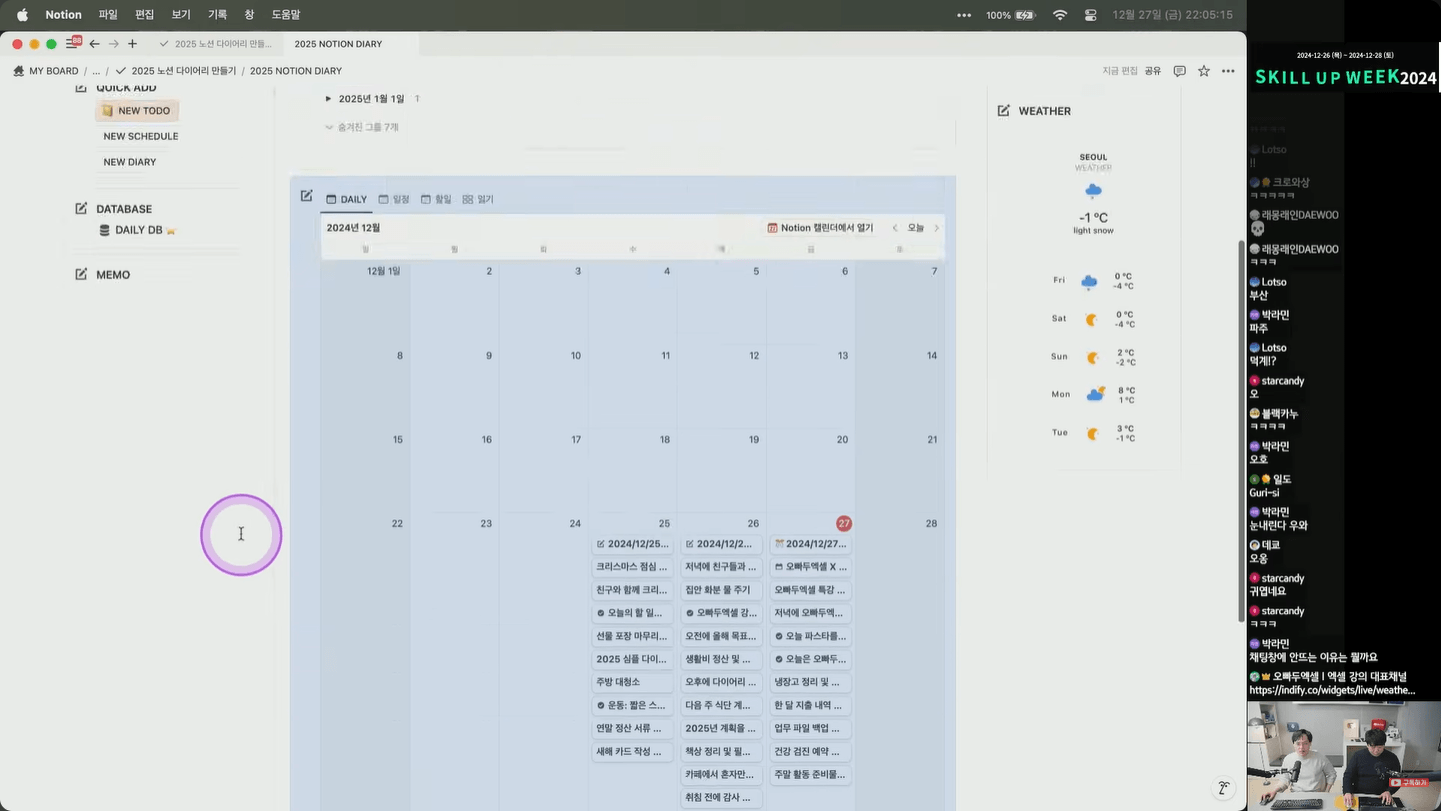This screenshot has width=1441, height=811.
Task: Click the MY BOARD home icon in breadcrumb
Action: 18,71
